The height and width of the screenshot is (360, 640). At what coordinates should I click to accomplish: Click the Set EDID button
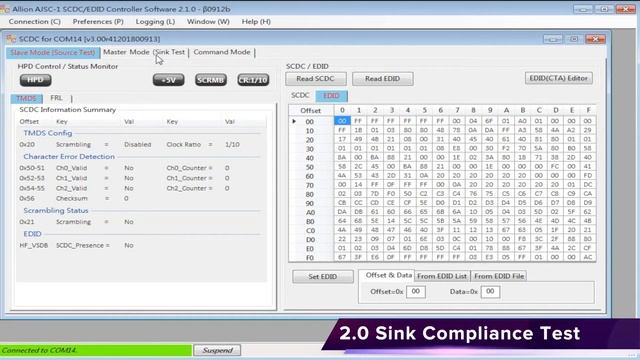pyautogui.click(x=322, y=277)
